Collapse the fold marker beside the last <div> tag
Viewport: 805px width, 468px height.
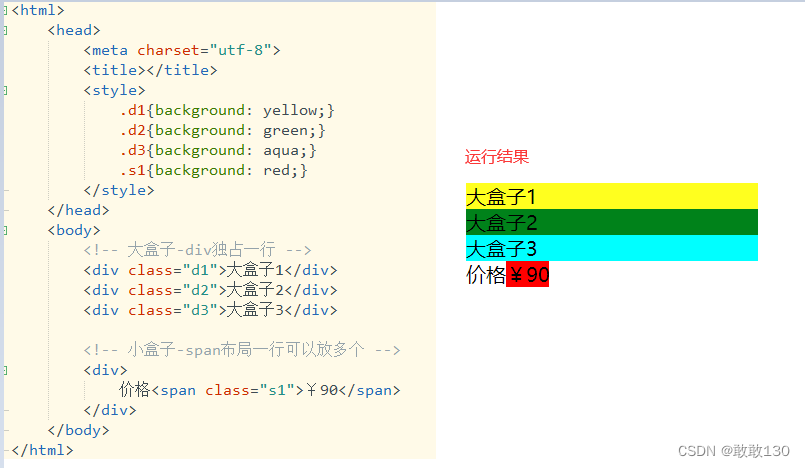[5, 370]
